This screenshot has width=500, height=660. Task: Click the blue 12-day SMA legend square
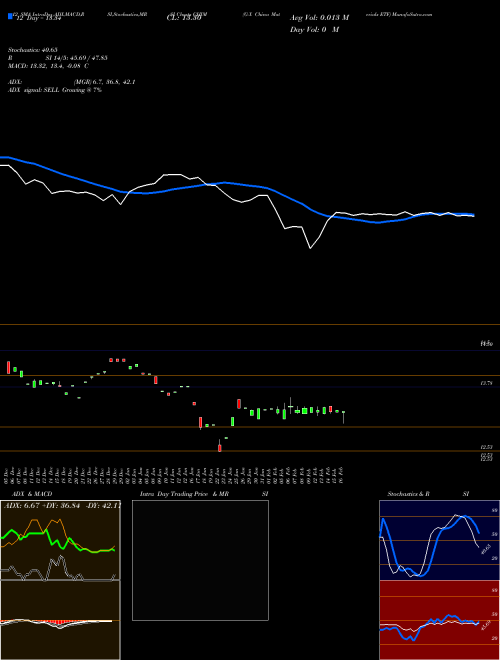pos(11,16)
